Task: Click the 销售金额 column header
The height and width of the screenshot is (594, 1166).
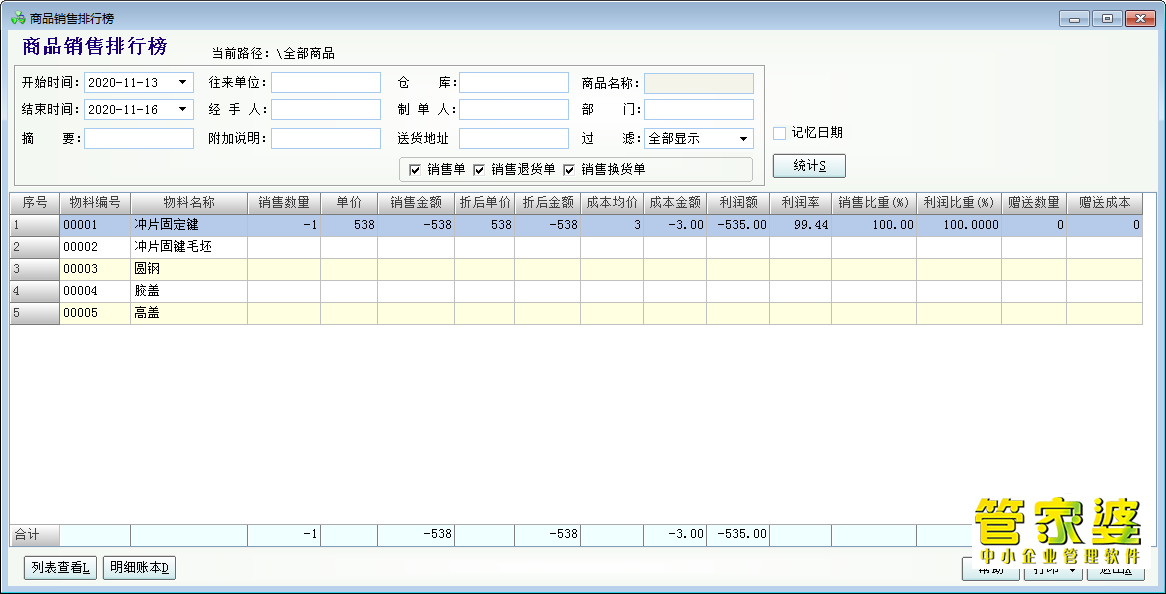Action: (416, 203)
